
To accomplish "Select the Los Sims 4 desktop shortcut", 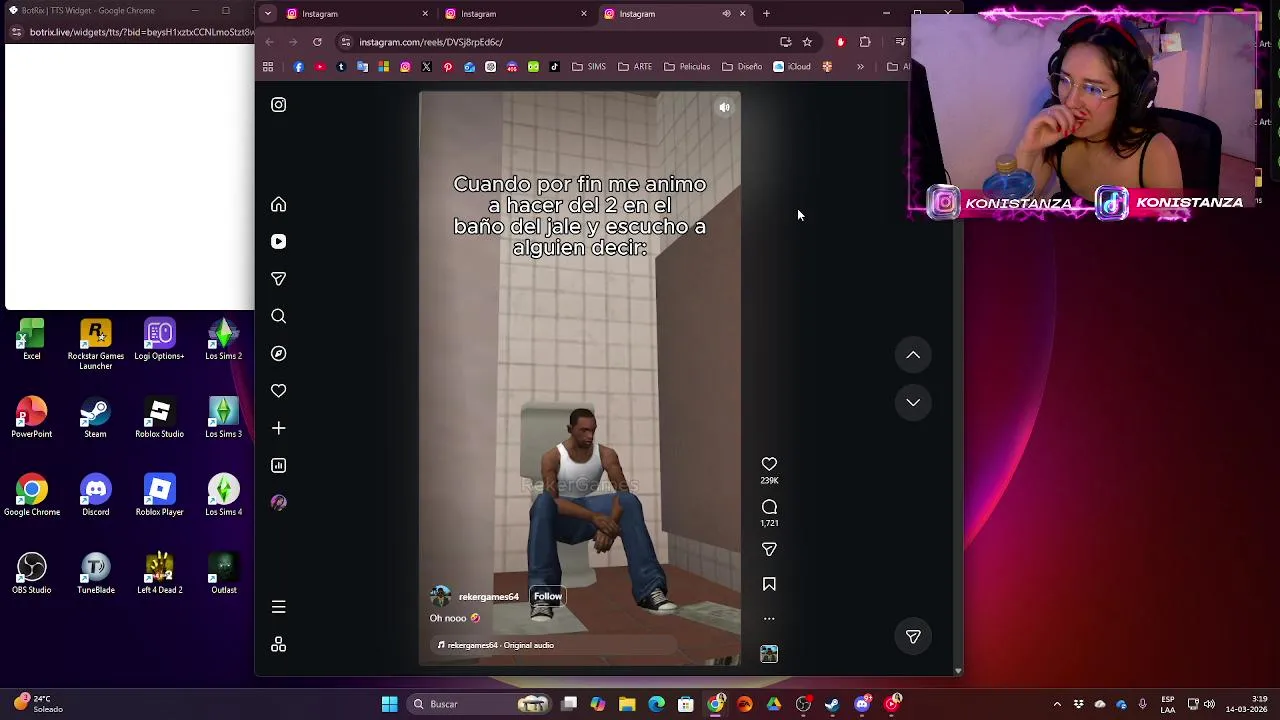I will [x=223, y=497].
